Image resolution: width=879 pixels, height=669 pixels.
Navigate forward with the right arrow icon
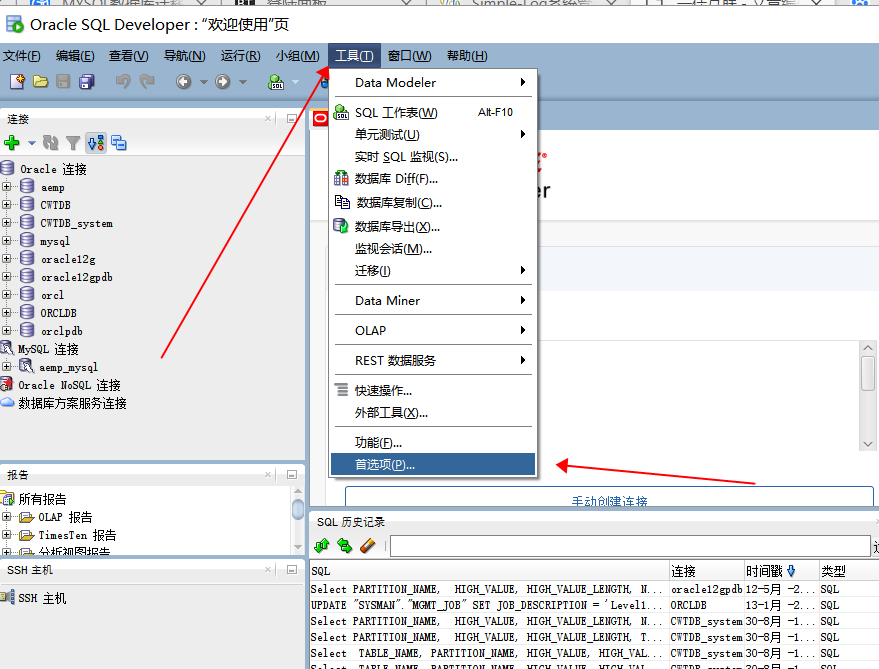point(223,82)
